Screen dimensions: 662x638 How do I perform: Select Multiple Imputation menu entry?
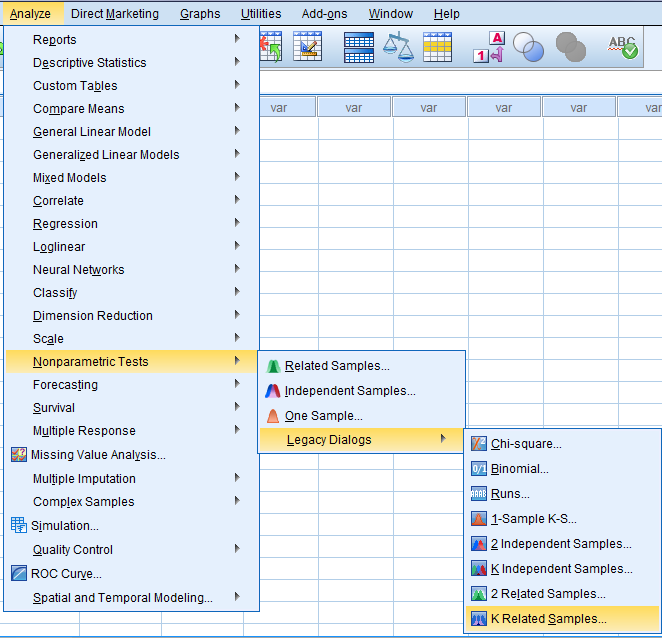pyautogui.click(x=131, y=479)
